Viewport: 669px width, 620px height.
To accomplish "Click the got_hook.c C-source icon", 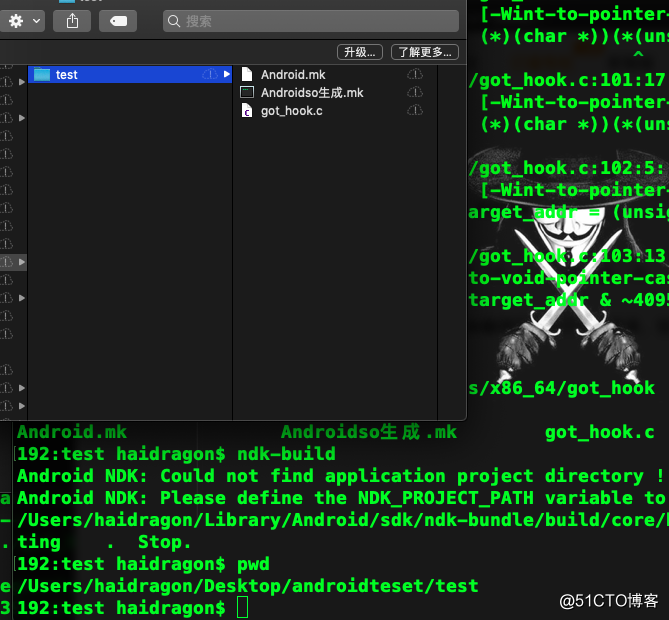I will [x=247, y=111].
